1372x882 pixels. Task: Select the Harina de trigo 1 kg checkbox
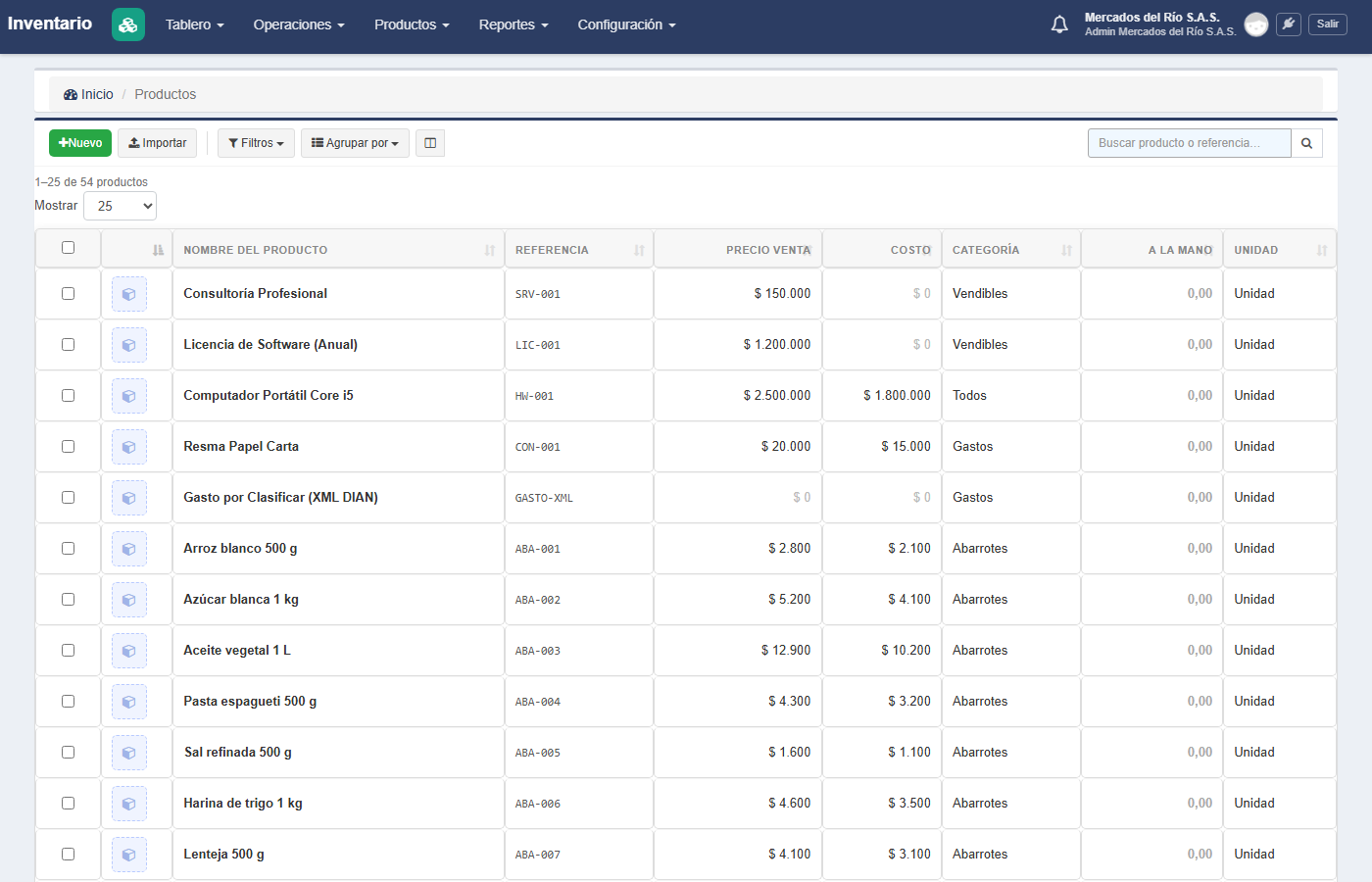68,803
